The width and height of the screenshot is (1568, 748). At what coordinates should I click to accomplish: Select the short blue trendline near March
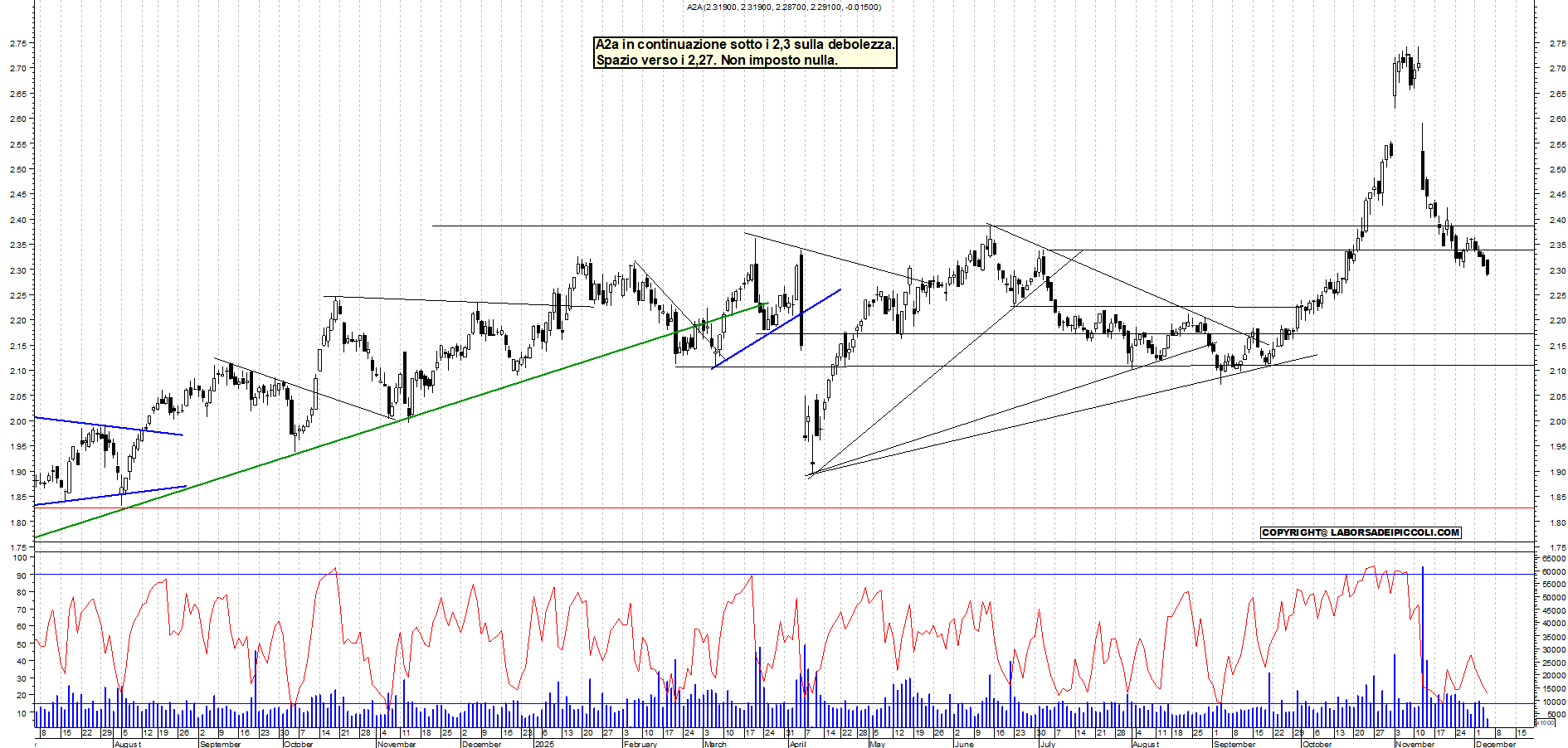tap(777, 328)
